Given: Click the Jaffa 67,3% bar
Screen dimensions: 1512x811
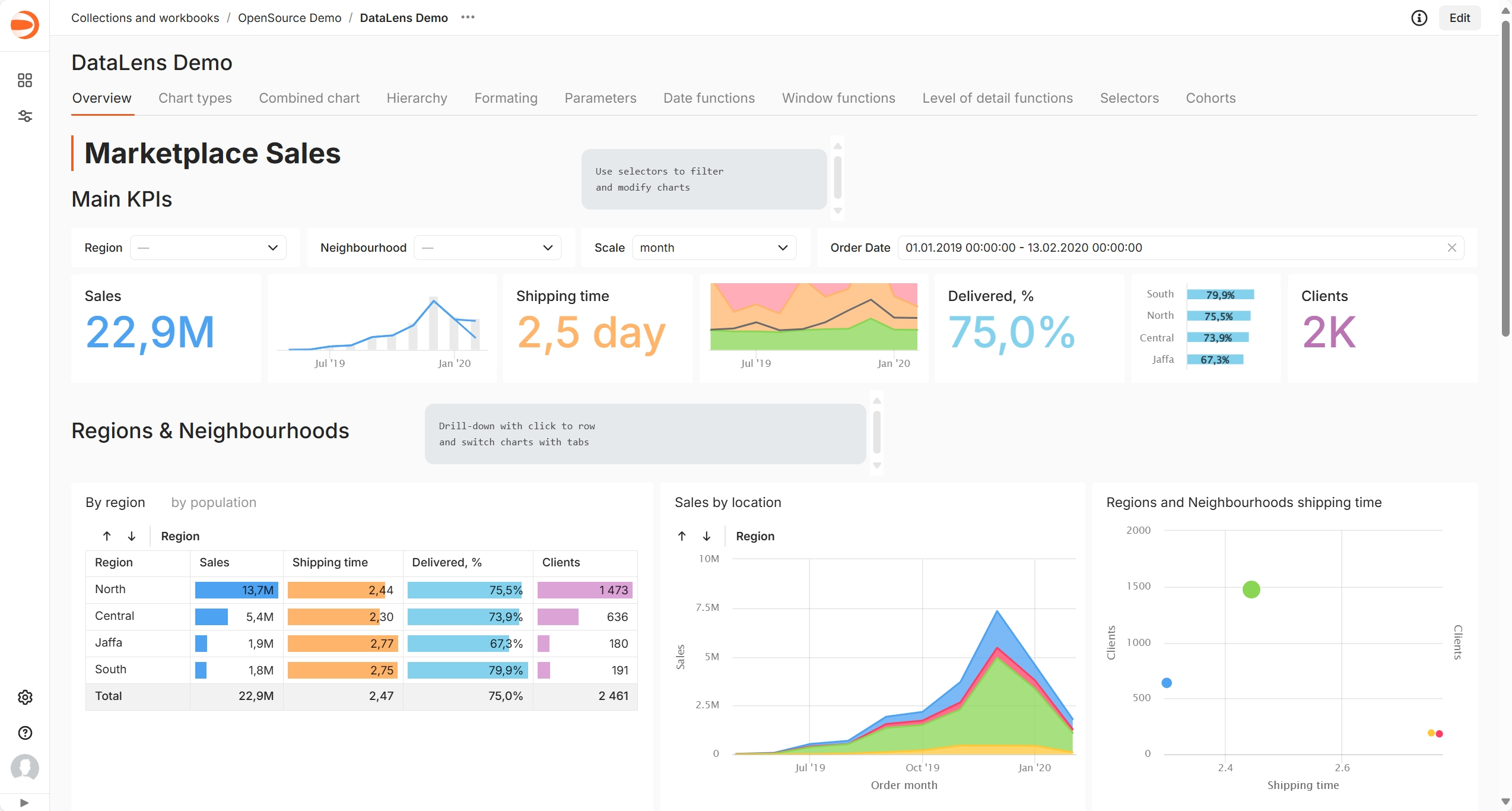Looking at the screenshot, I should pos(1215,359).
